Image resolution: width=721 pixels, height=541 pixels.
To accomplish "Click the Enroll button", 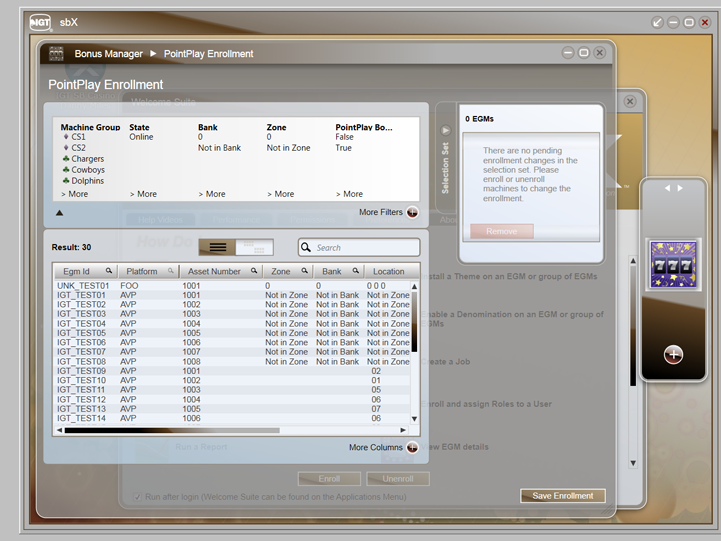I will coord(329,479).
